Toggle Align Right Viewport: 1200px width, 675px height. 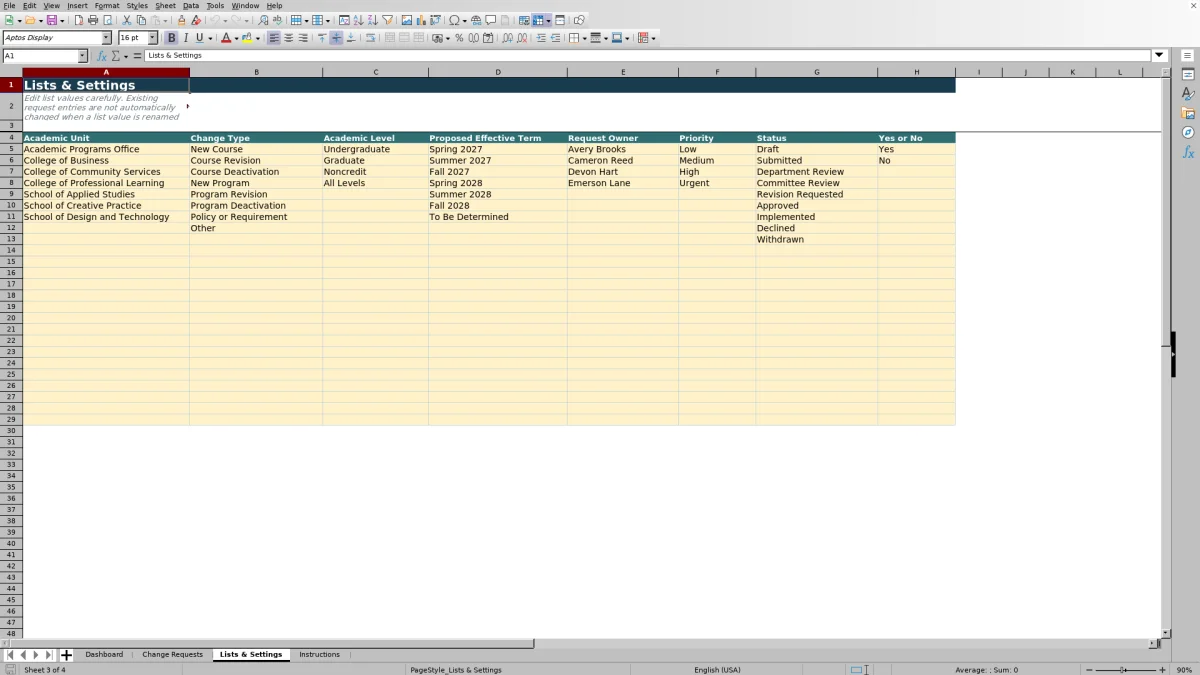click(x=303, y=38)
